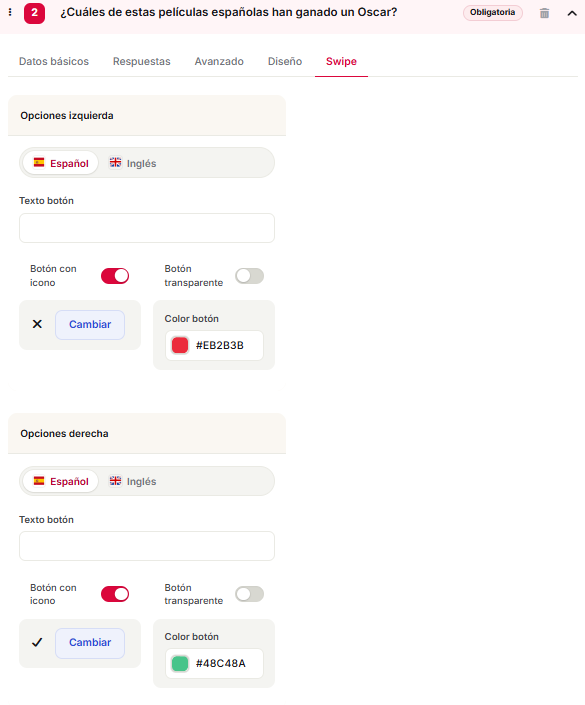This screenshot has width=585, height=705.
Task: Focus the Texto botón field in Opciones izquierda
Action: click(147, 228)
